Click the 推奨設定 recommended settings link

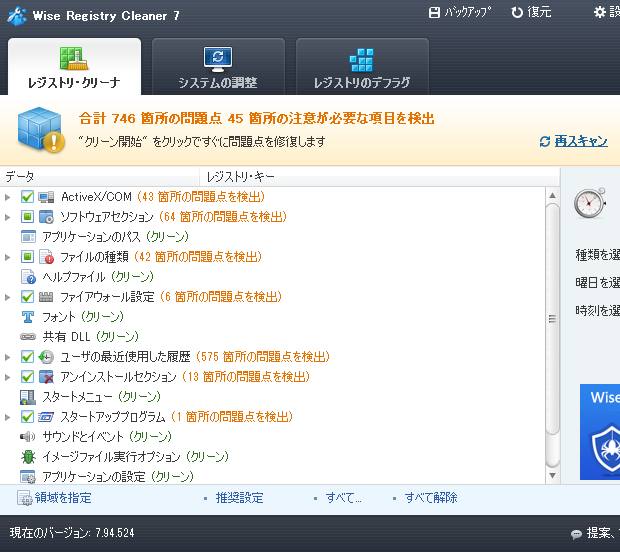[239, 497]
